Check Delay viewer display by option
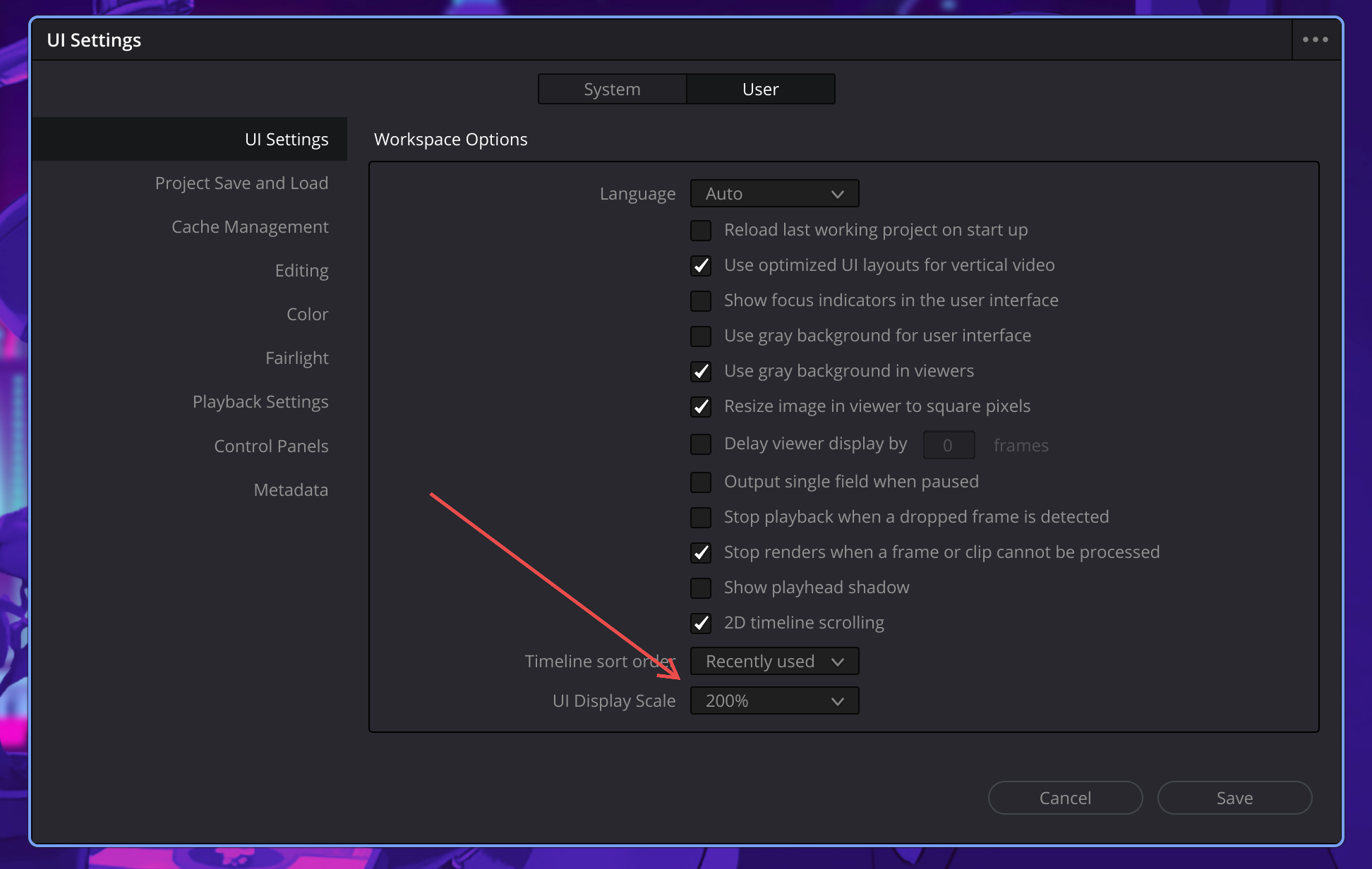Image resolution: width=1372 pixels, height=869 pixels. pos(701,444)
